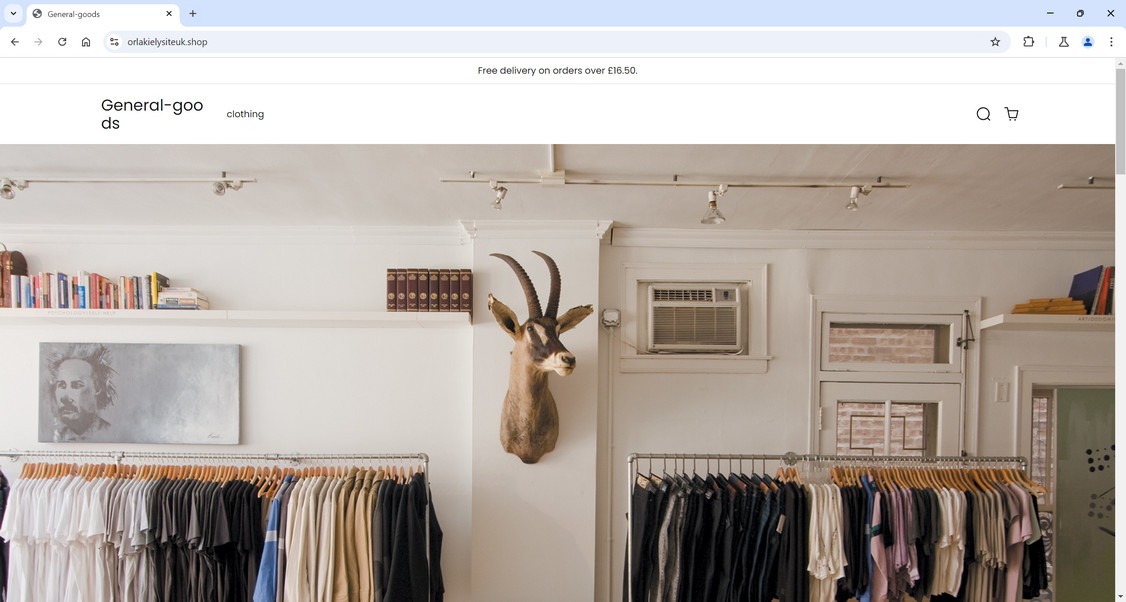Close the General-goods tab

(169, 14)
